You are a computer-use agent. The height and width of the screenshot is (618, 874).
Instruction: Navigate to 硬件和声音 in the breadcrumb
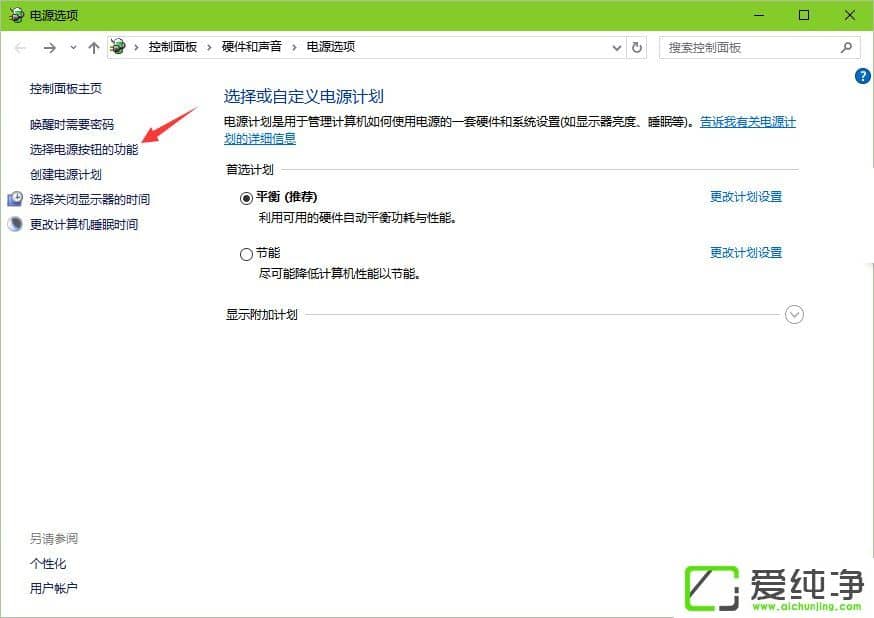click(x=251, y=47)
